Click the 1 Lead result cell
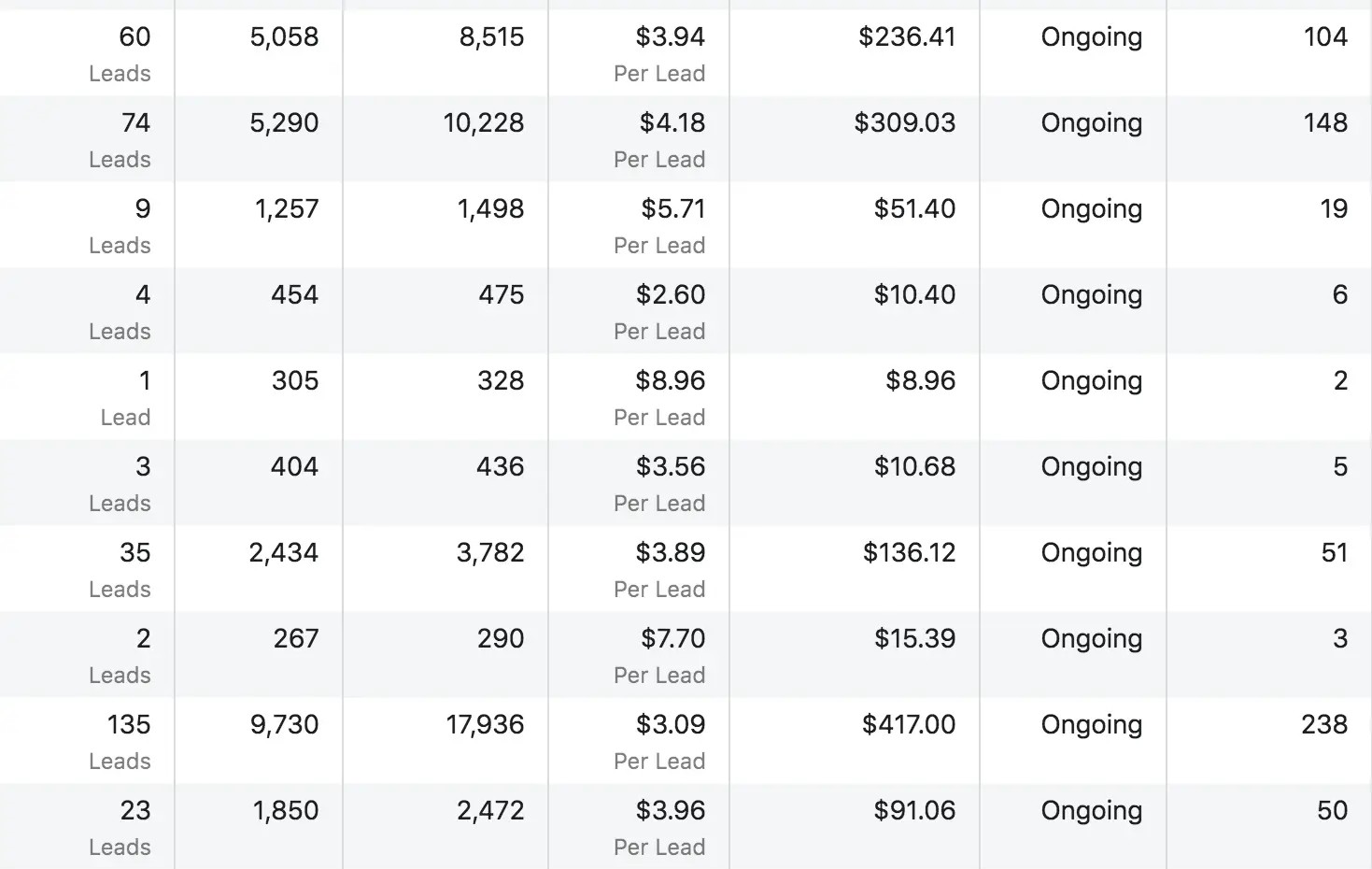The image size is (1372, 869). pos(87,397)
